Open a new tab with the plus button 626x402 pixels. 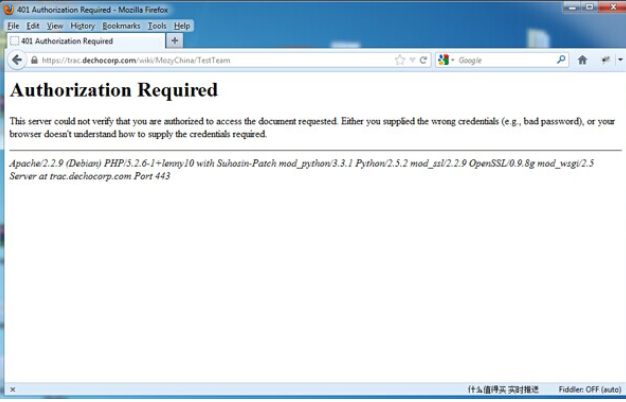point(175,41)
